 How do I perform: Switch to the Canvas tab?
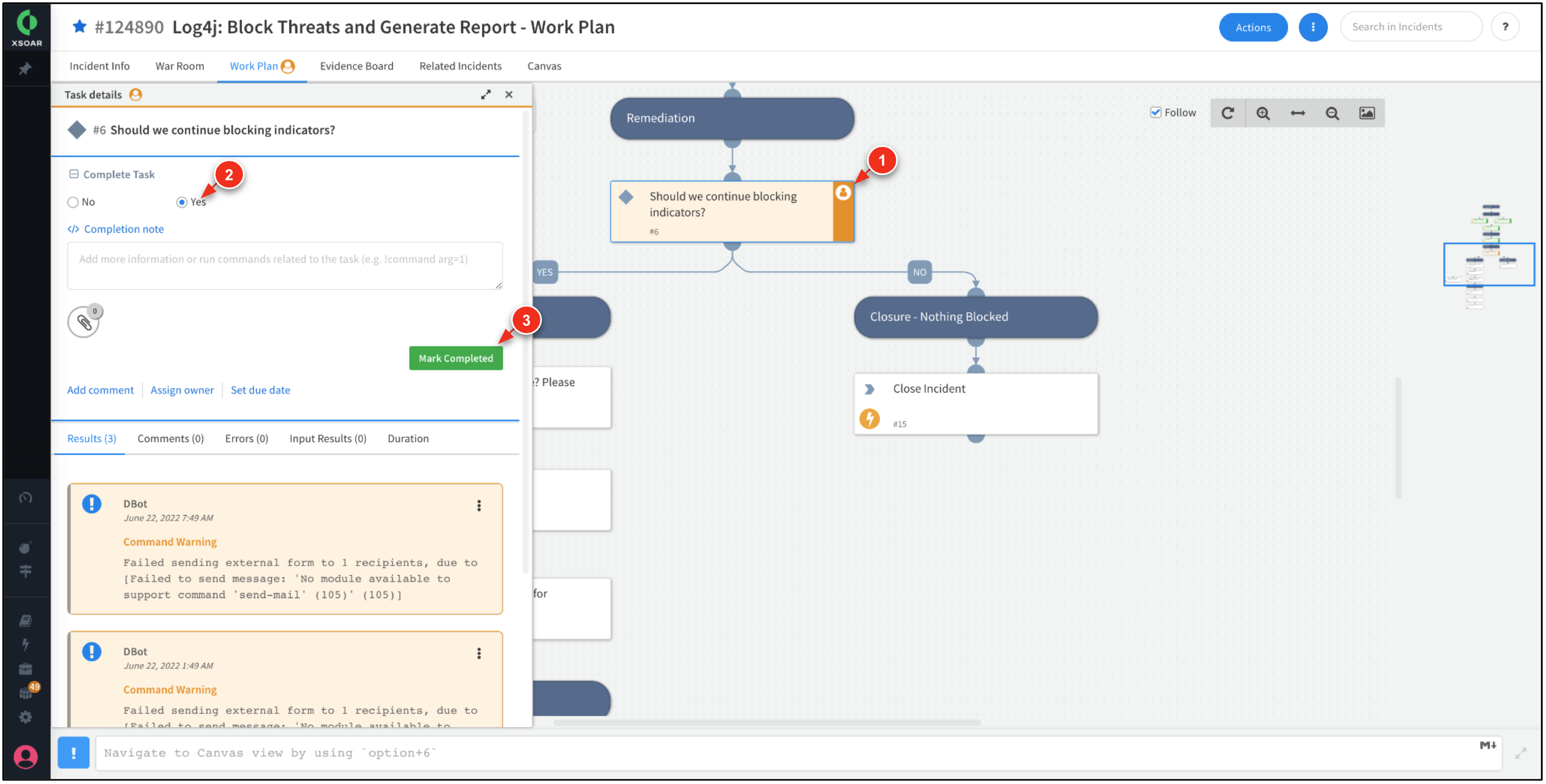[544, 66]
